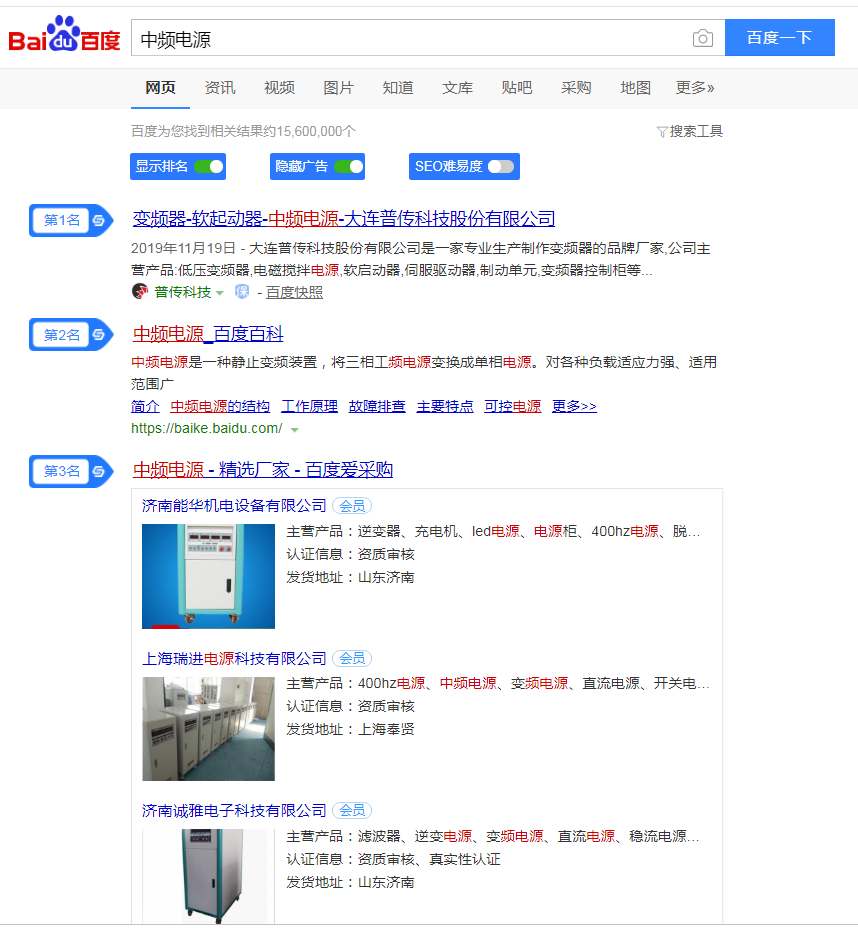The image size is (858, 929).
Task: Open 上海瑞进电源科技有限公司 company link
Action: 234,658
